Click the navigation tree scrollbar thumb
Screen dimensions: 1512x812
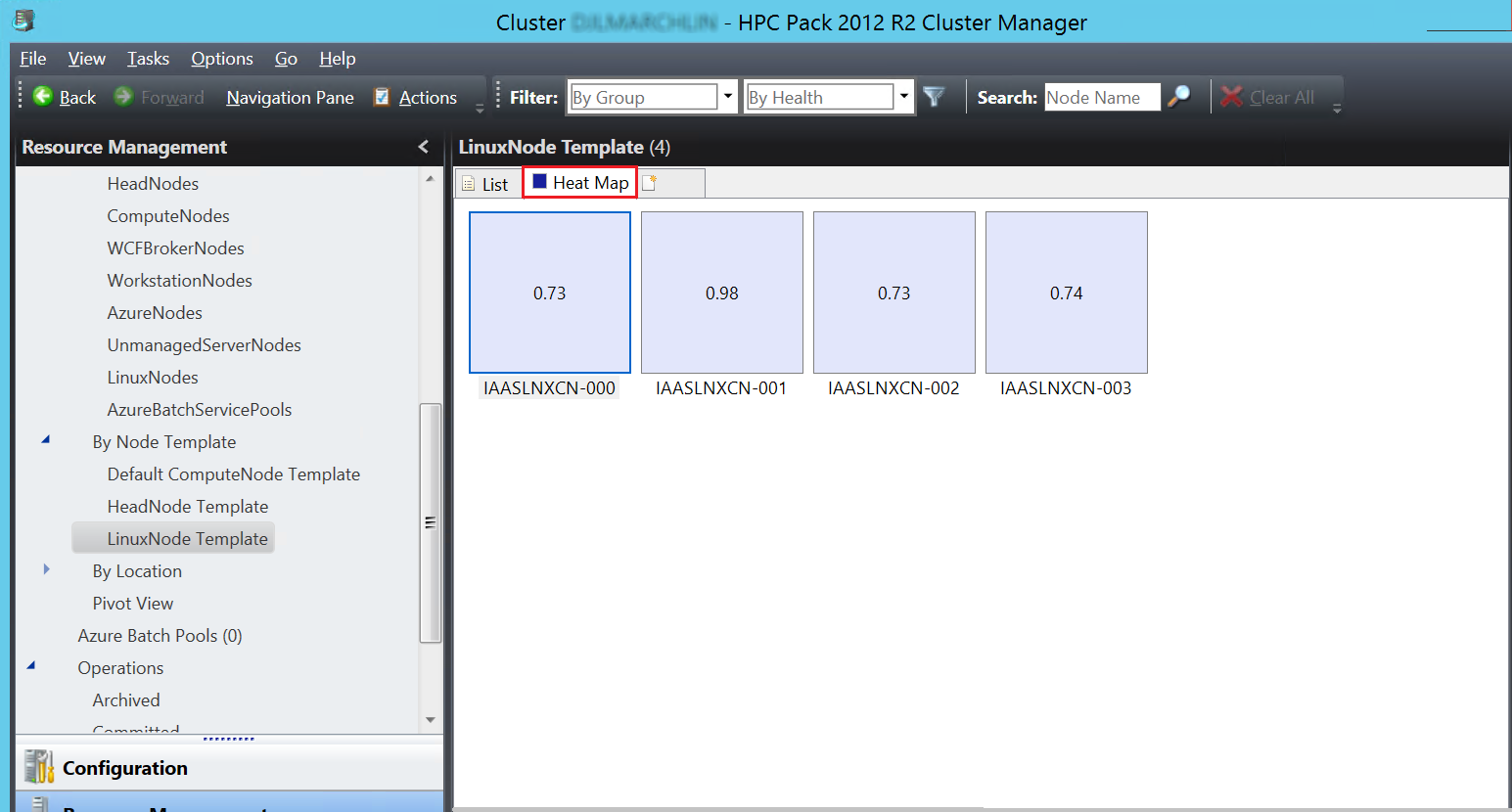coord(431,523)
